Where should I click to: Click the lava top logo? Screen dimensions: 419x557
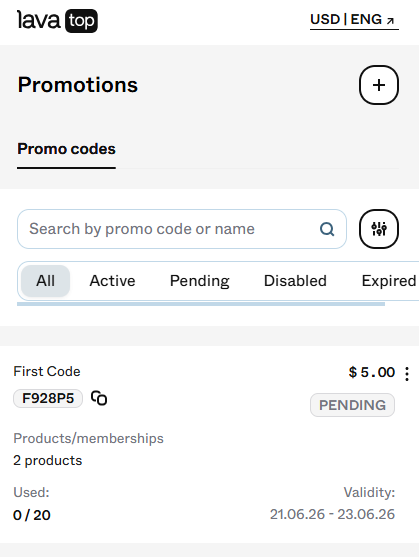[x=57, y=21]
